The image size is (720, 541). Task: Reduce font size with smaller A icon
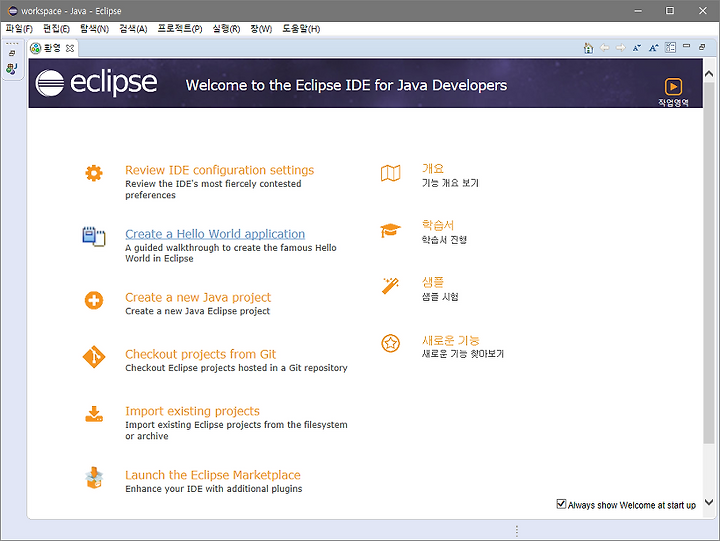[x=637, y=48]
